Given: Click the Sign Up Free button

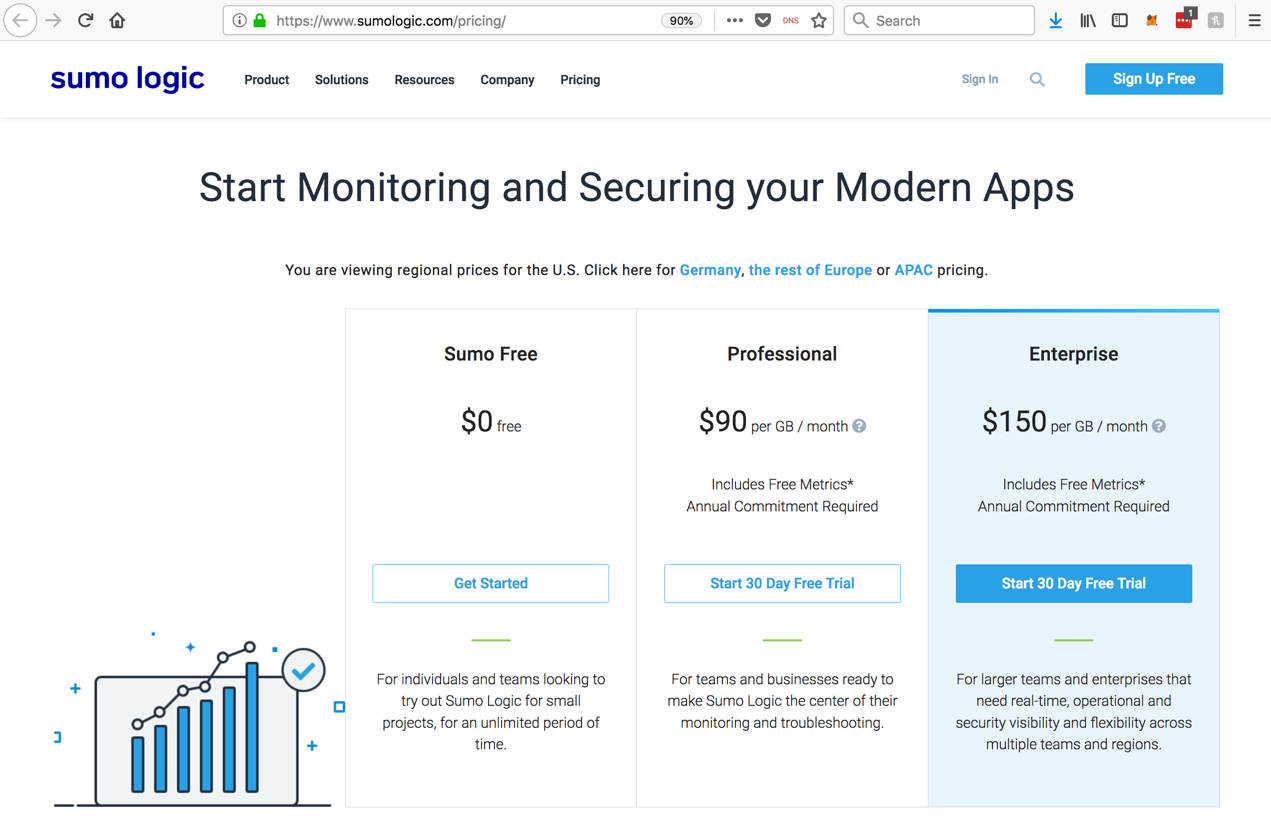Looking at the screenshot, I should tap(1153, 79).
